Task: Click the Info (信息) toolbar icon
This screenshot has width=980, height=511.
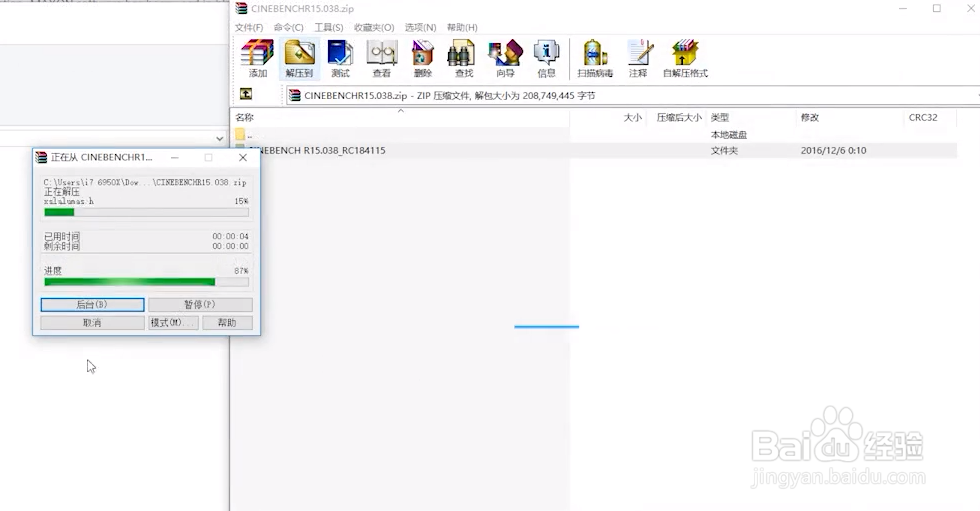Action: 546,58
